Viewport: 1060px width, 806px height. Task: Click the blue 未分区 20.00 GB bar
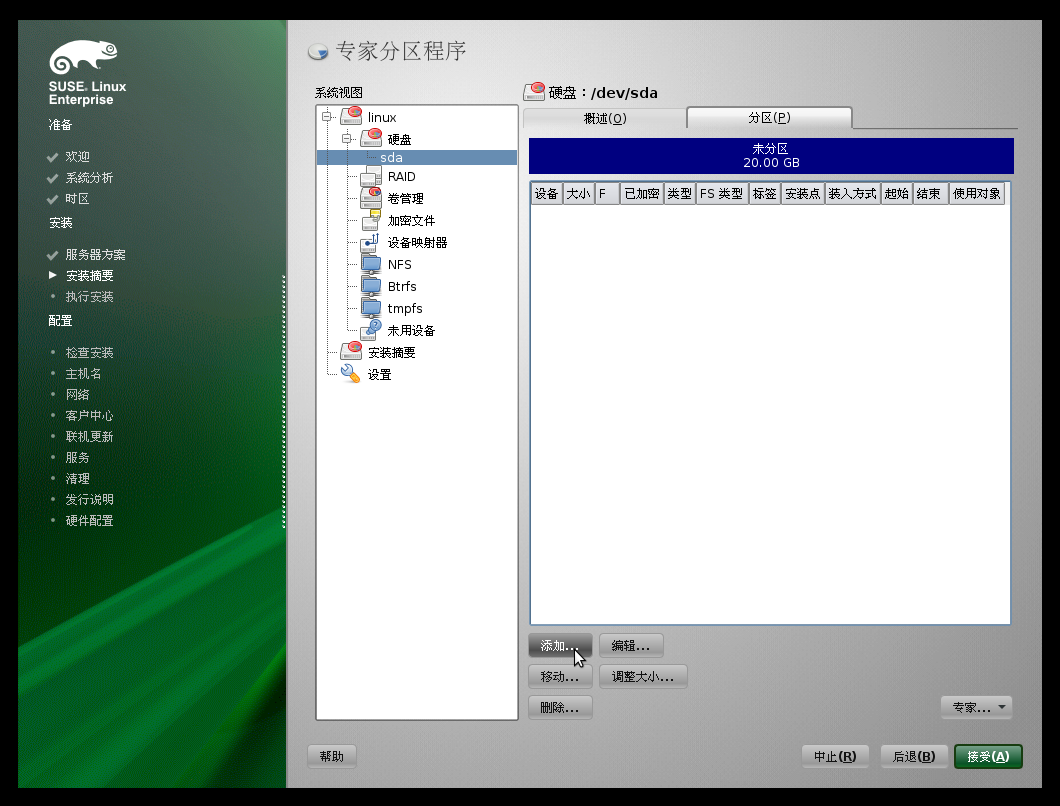[770, 155]
